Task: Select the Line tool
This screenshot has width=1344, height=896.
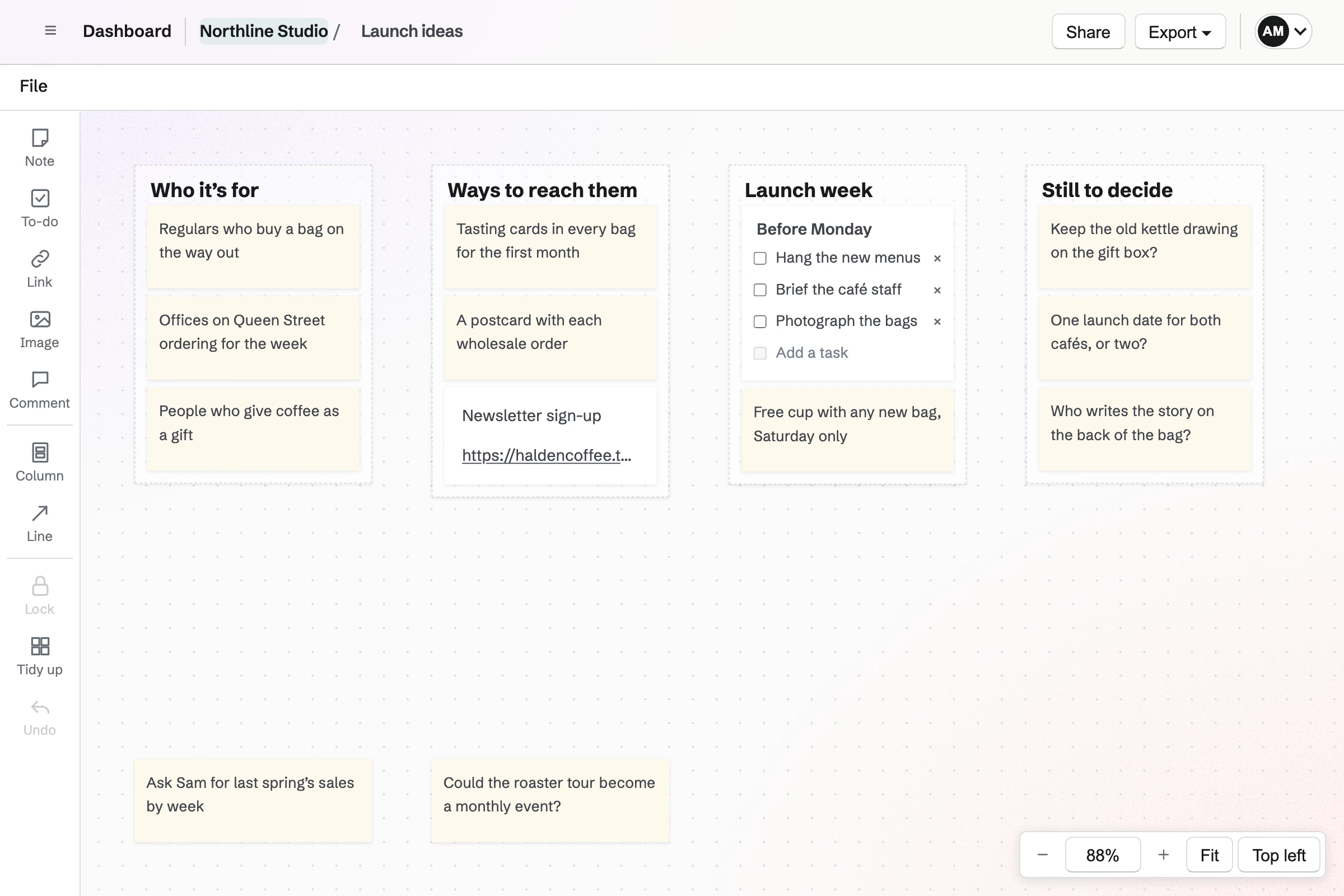Action: [x=39, y=523]
